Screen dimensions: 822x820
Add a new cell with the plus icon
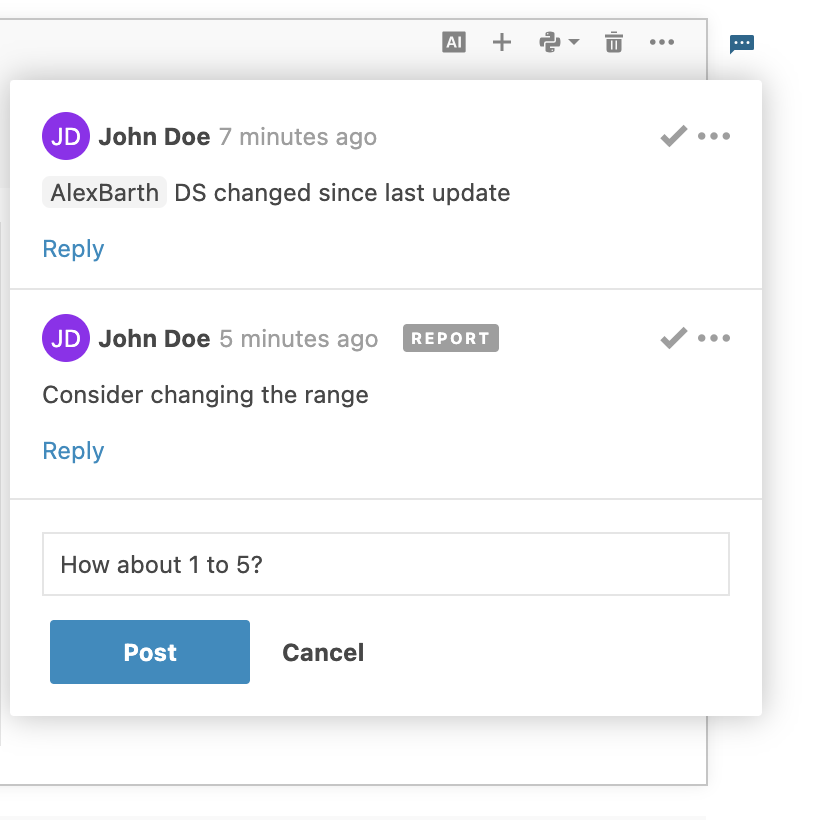pos(501,42)
